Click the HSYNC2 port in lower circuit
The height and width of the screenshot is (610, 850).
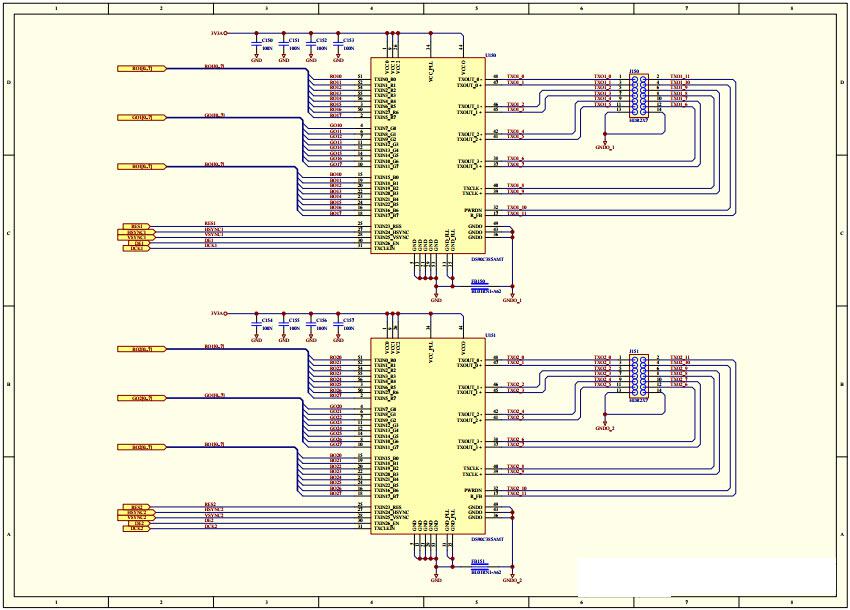135,512
